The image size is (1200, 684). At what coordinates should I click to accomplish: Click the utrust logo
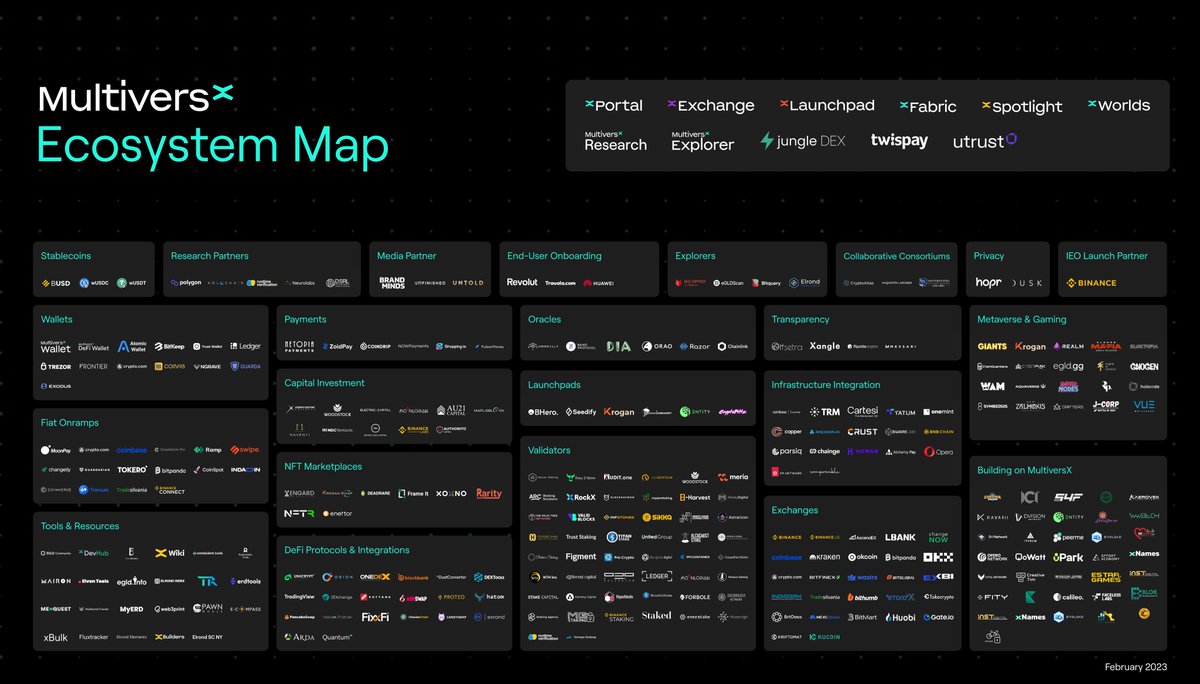(985, 141)
